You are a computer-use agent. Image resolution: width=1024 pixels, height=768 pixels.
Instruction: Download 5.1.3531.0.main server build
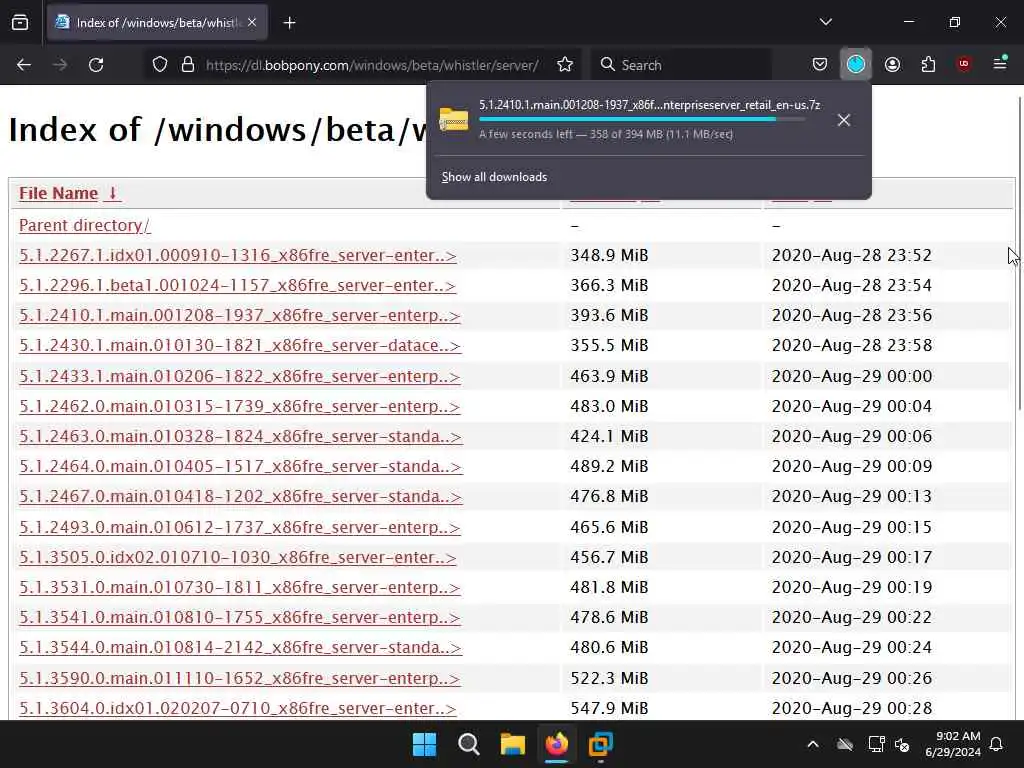[x=240, y=587]
